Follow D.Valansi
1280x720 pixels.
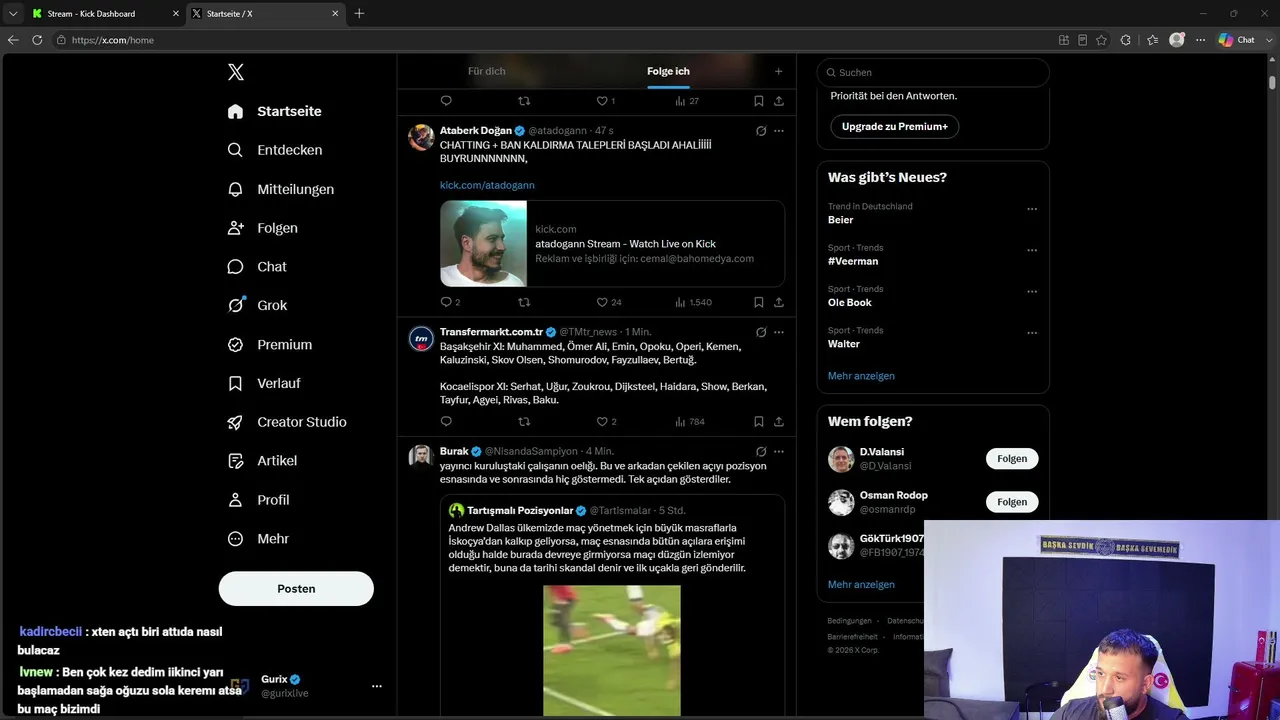pyautogui.click(x=1012, y=459)
